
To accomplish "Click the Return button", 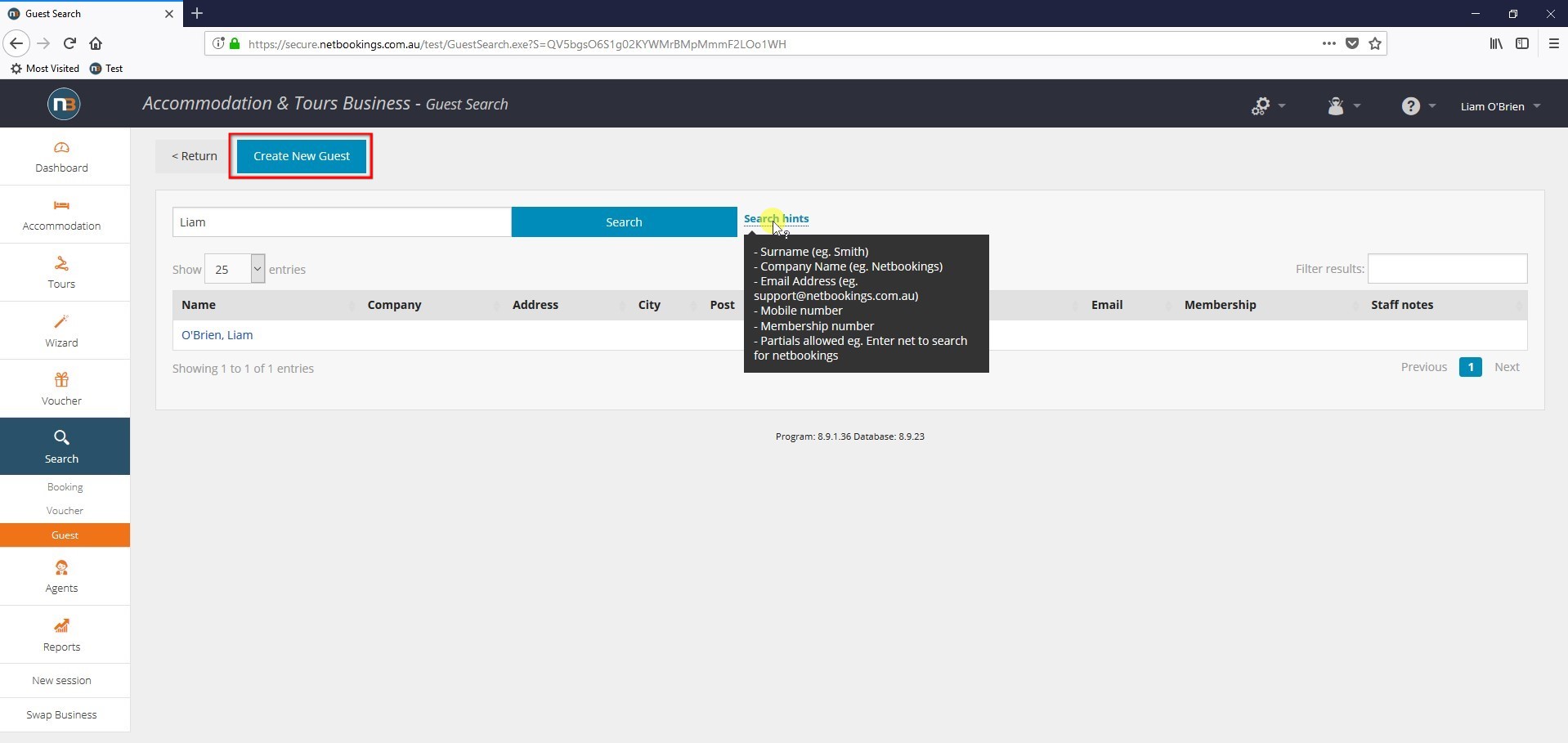I will pyautogui.click(x=194, y=156).
